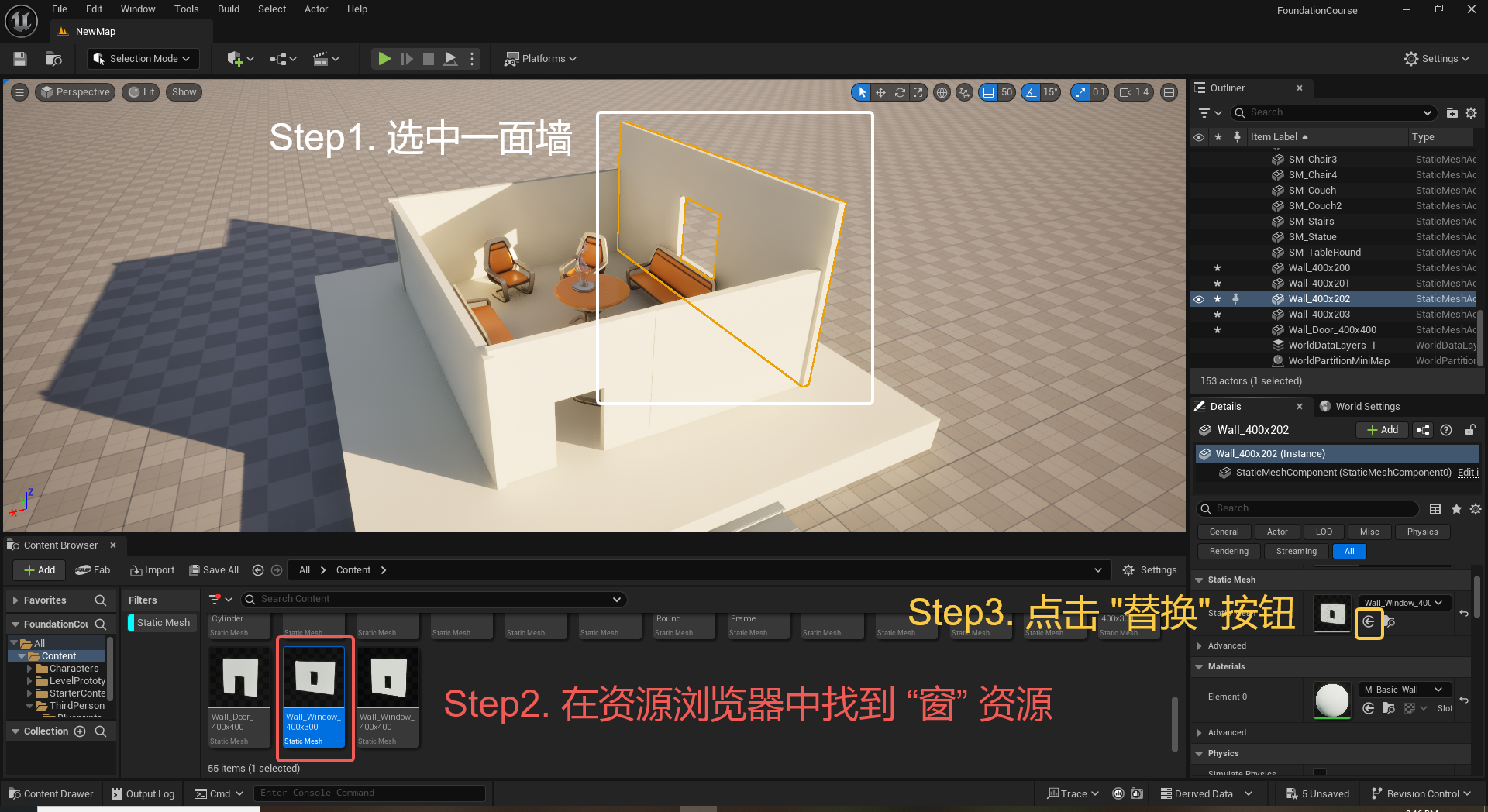Save the current level with the disk icon
Screen dimensions: 1488x812
pyautogui.click(x=20, y=59)
